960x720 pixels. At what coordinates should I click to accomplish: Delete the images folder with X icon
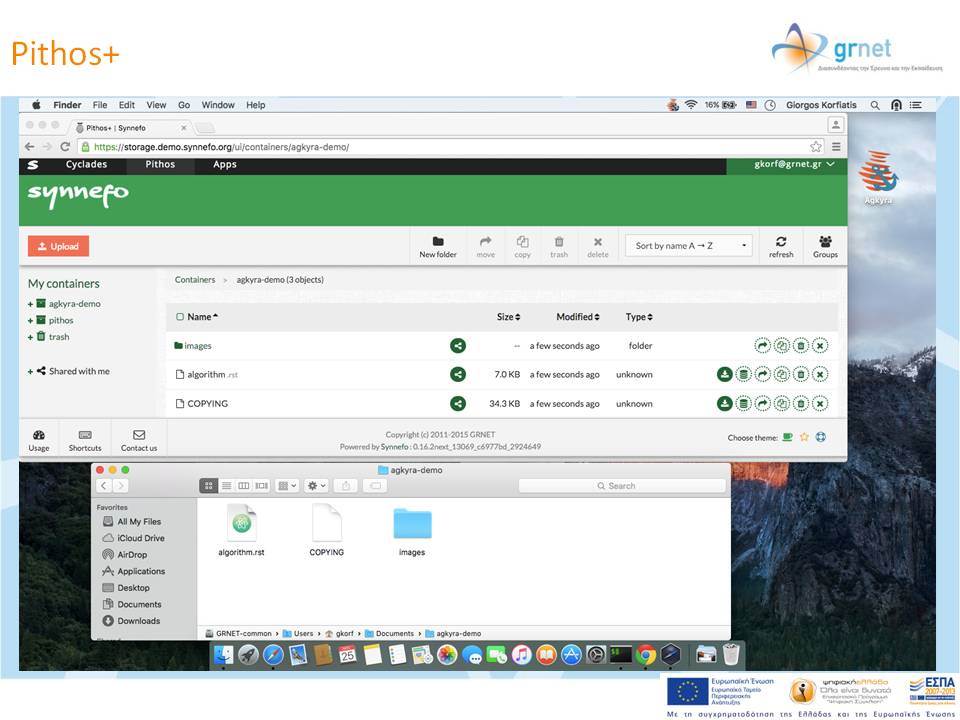click(x=820, y=345)
